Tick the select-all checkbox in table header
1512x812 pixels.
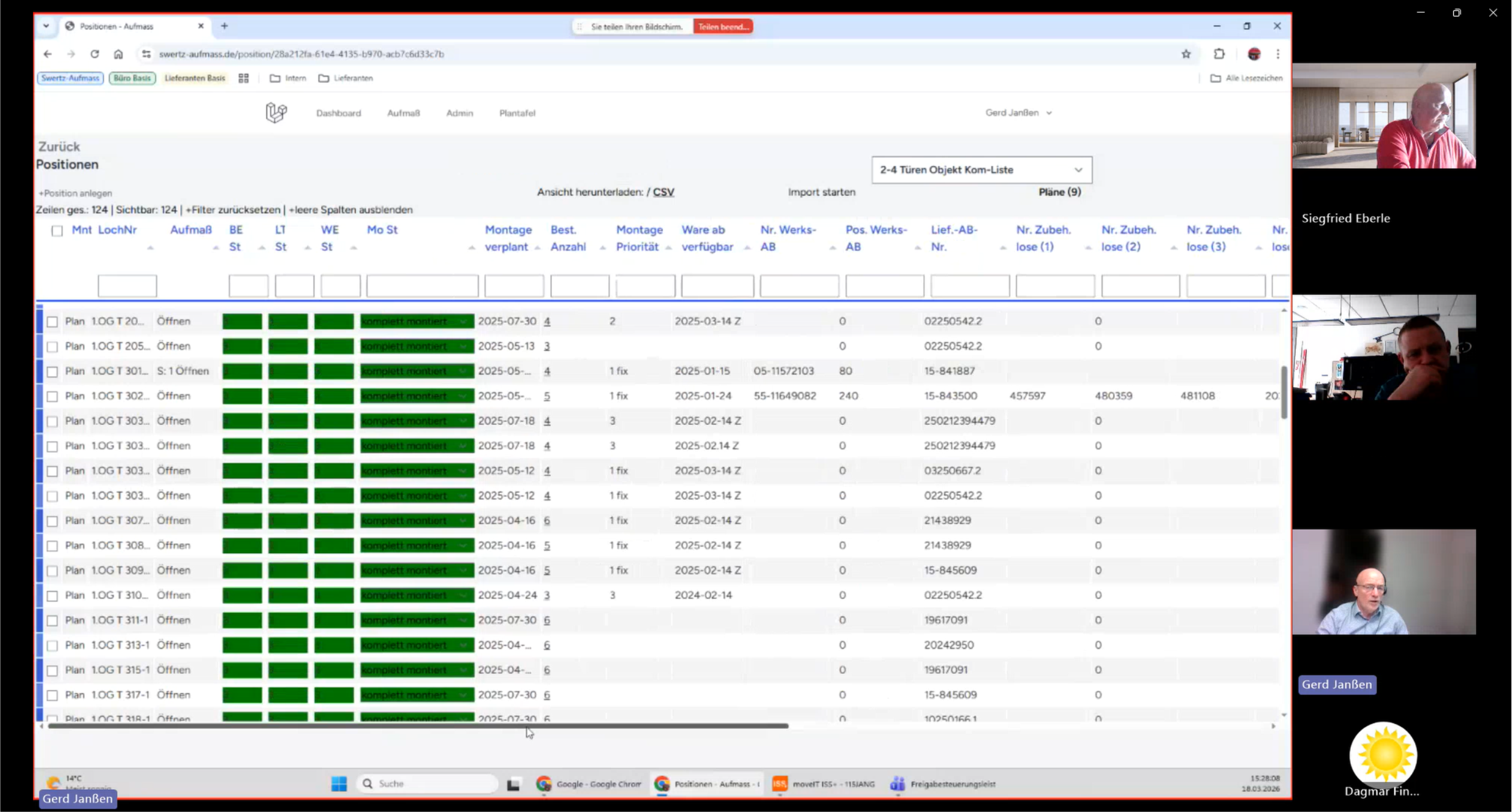click(57, 231)
